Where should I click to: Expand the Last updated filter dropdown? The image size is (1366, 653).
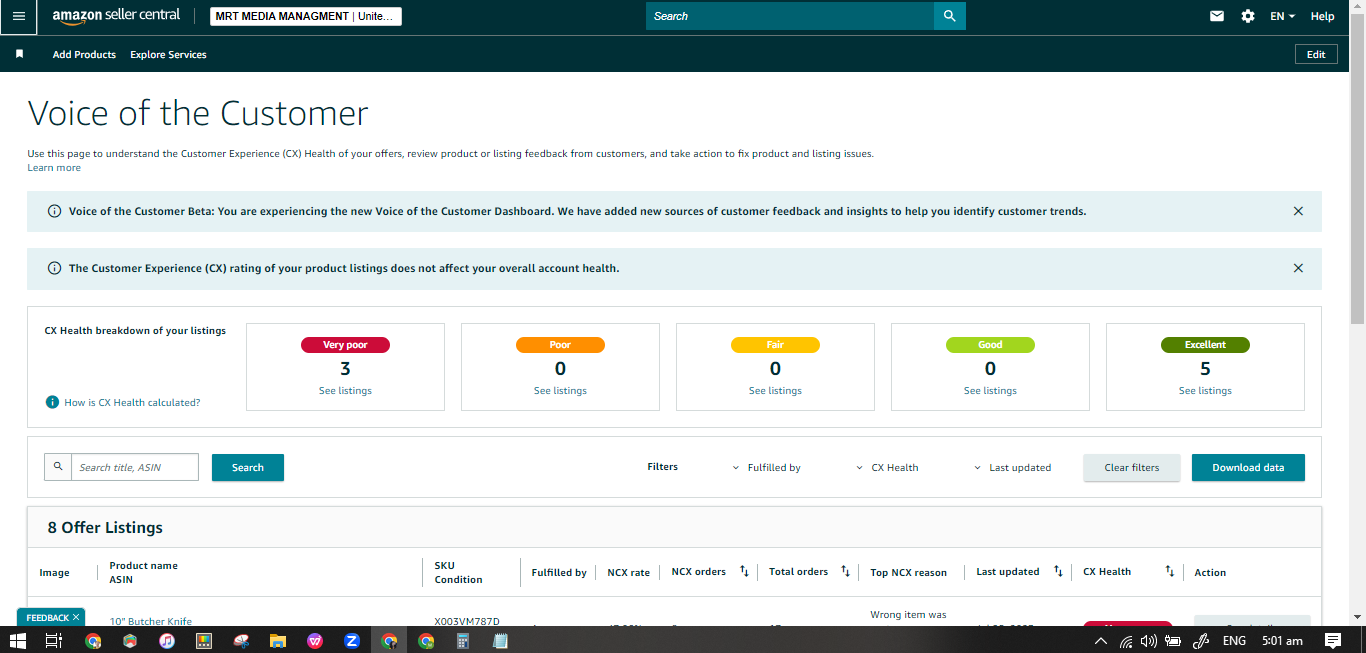pyautogui.click(x=1013, y=467)
